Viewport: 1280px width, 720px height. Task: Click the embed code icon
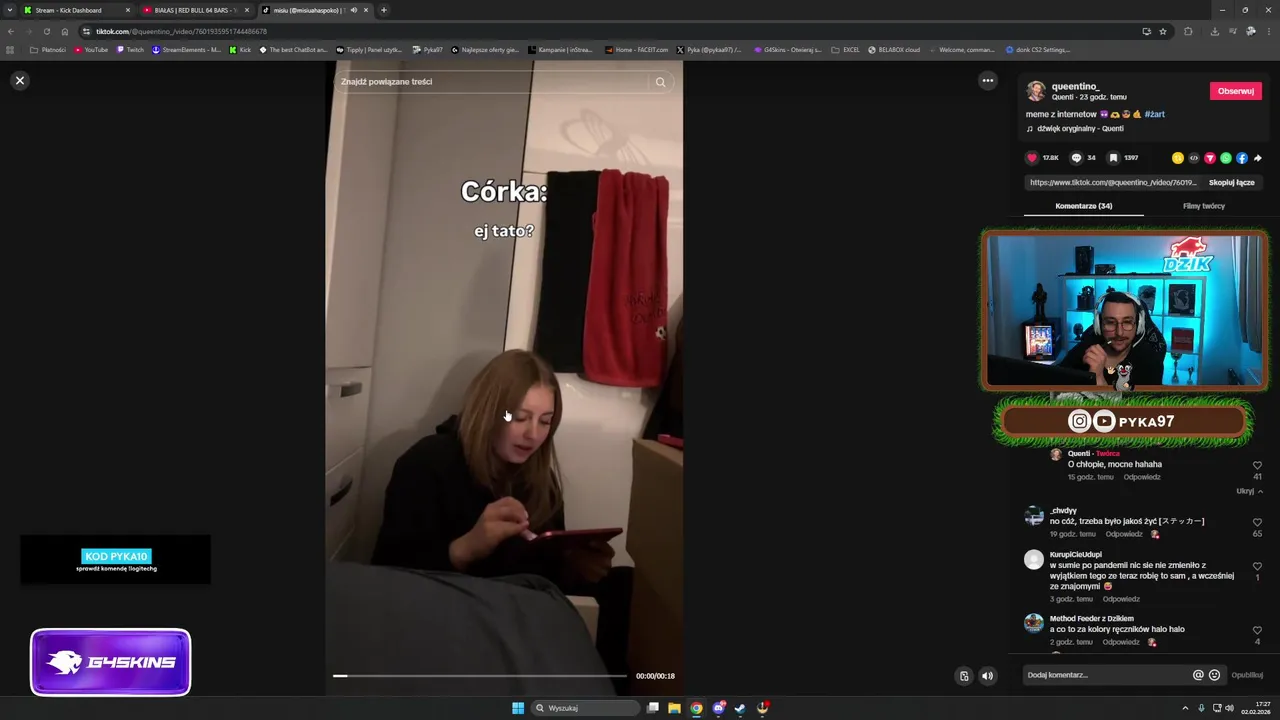pyautogui.click(x=1194, y=158)
